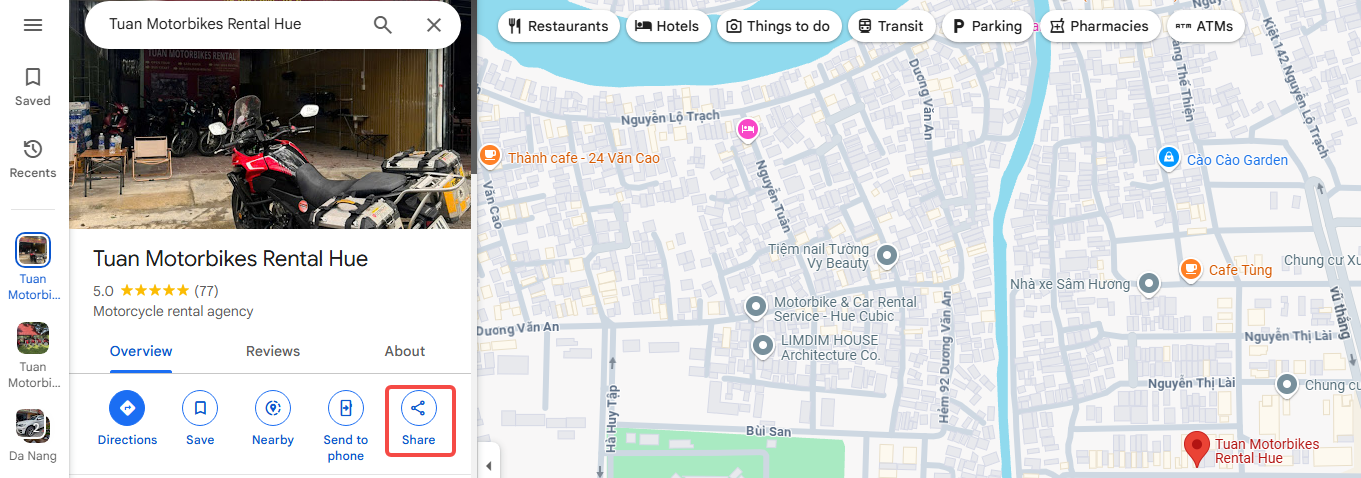Click the search magnifier icon

[383, 25]
